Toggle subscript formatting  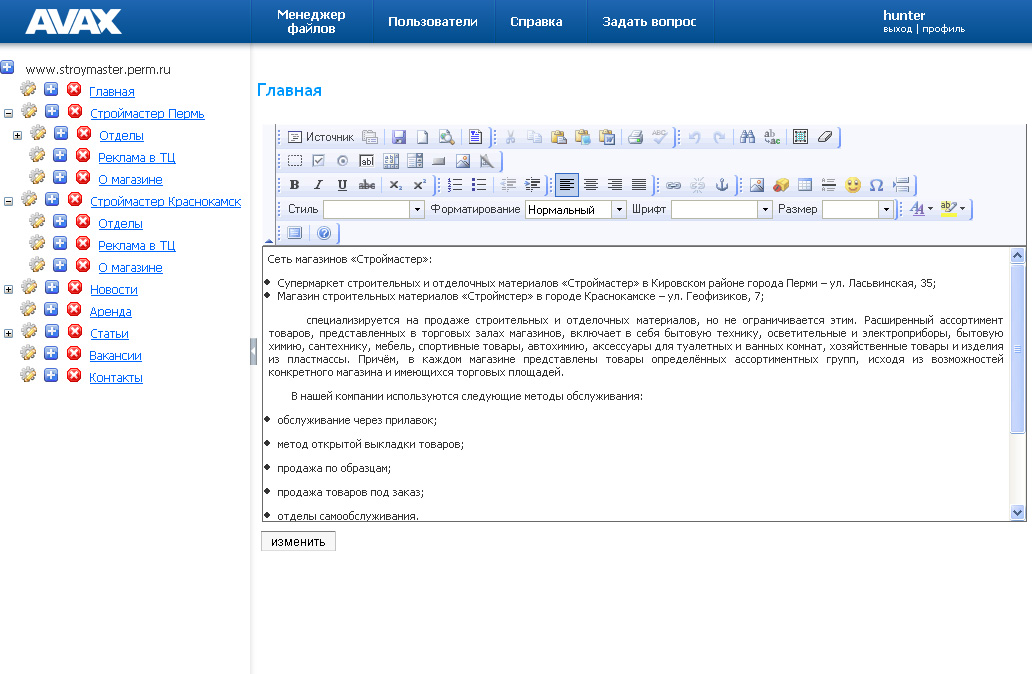coord(396,185)
